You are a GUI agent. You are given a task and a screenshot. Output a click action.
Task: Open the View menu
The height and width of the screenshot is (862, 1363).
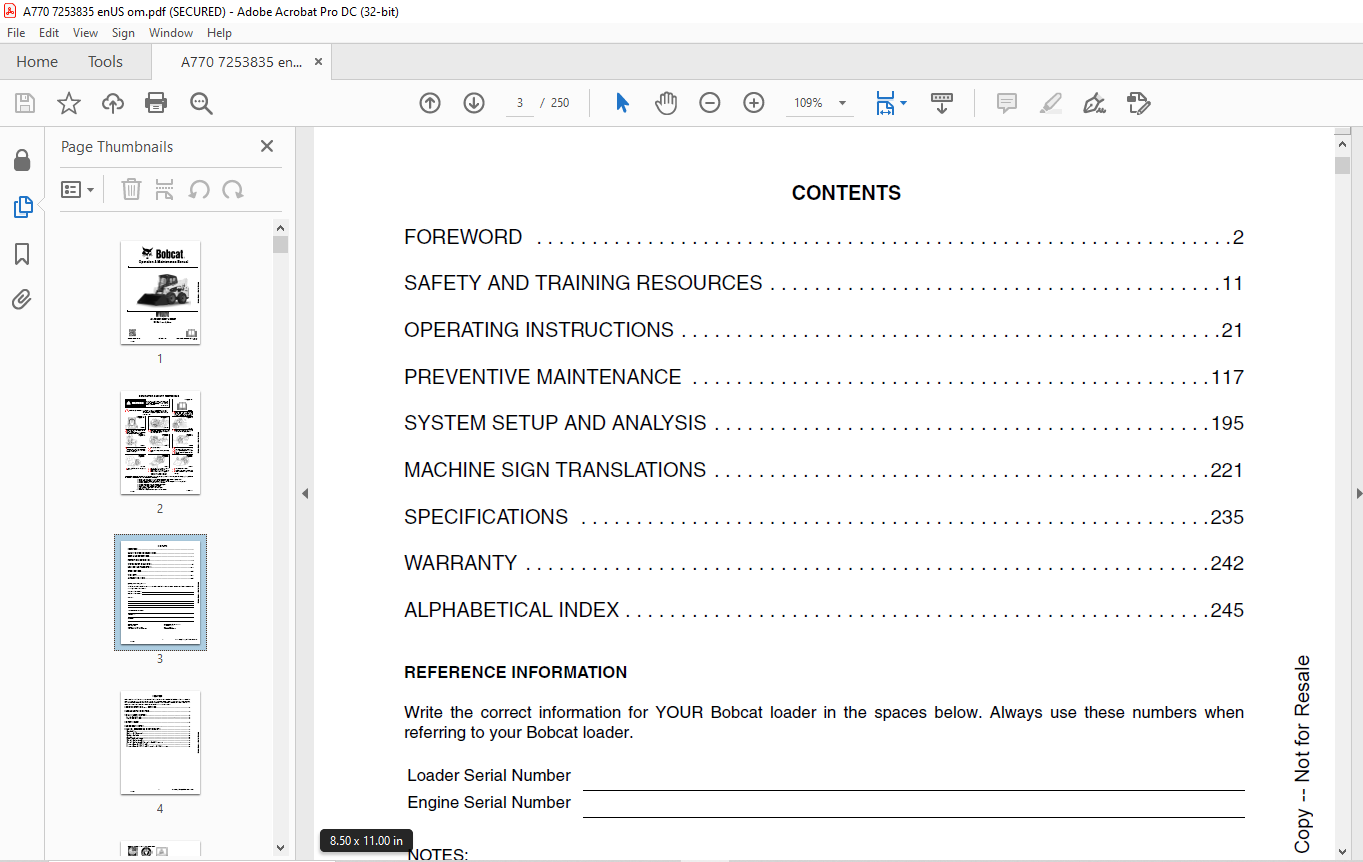pos(86,33)
